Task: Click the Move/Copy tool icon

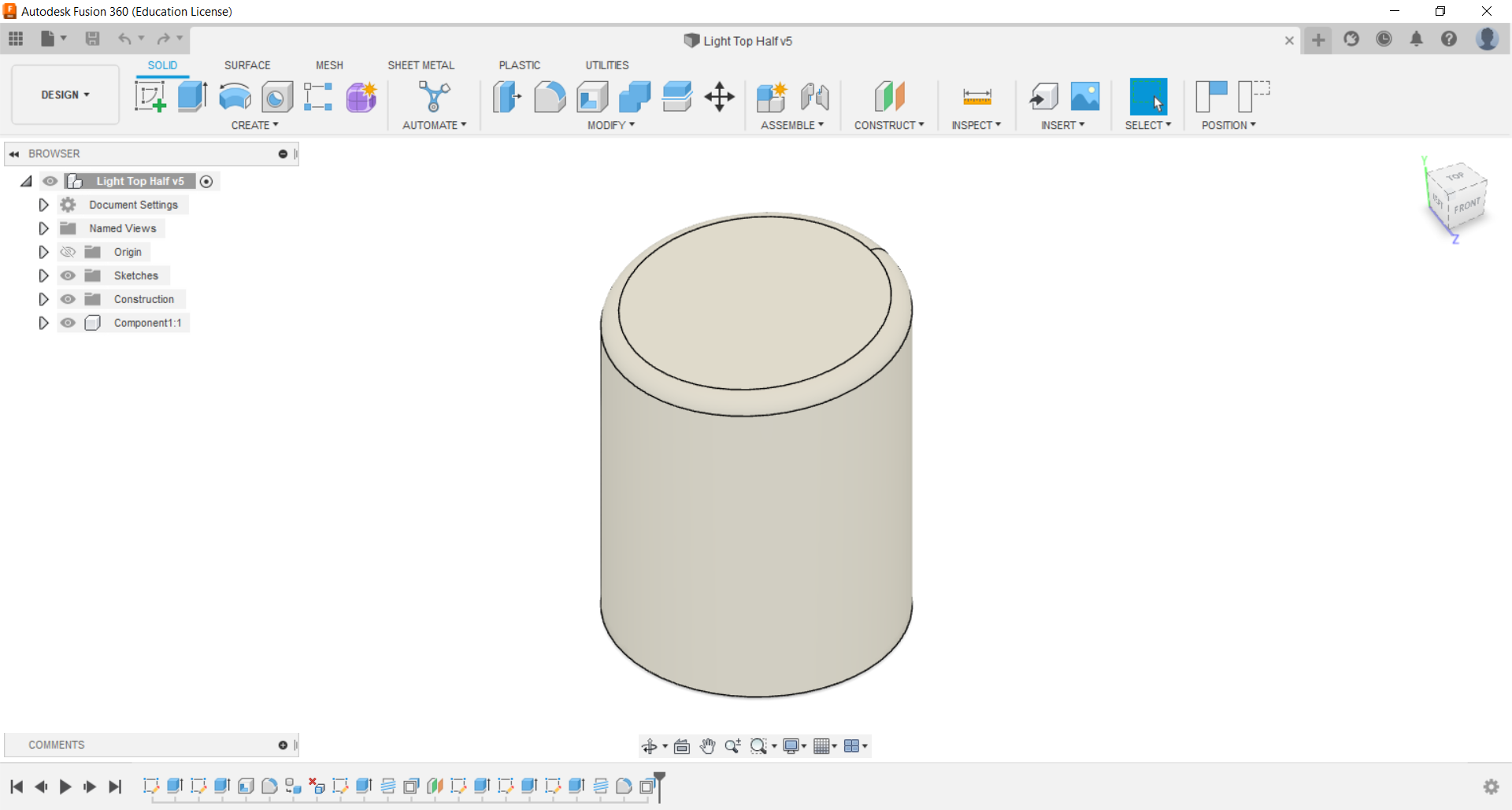Action: (x=719, y=97)
